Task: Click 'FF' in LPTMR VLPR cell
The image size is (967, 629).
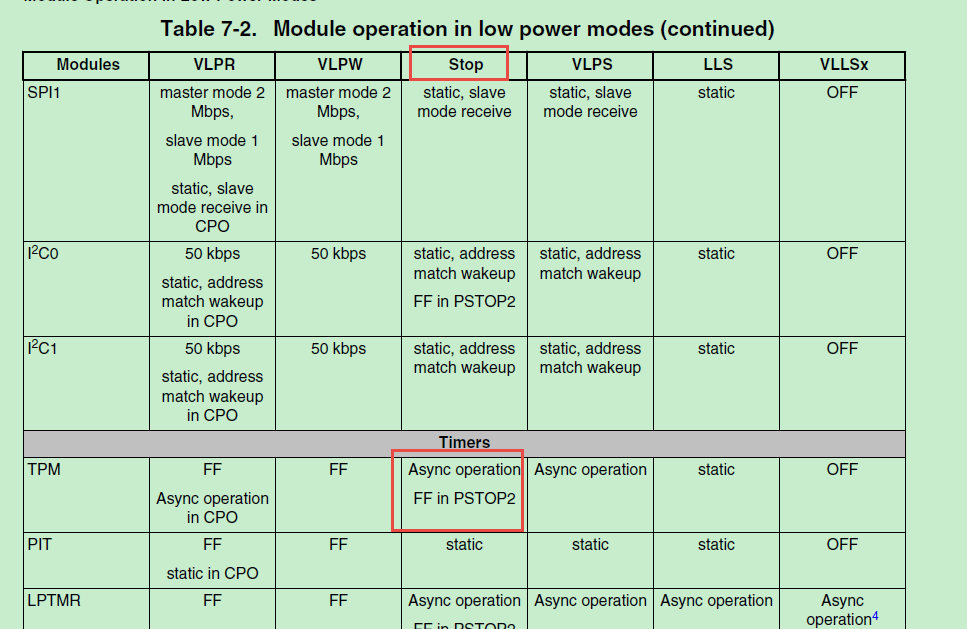Action: pos(212,601)
